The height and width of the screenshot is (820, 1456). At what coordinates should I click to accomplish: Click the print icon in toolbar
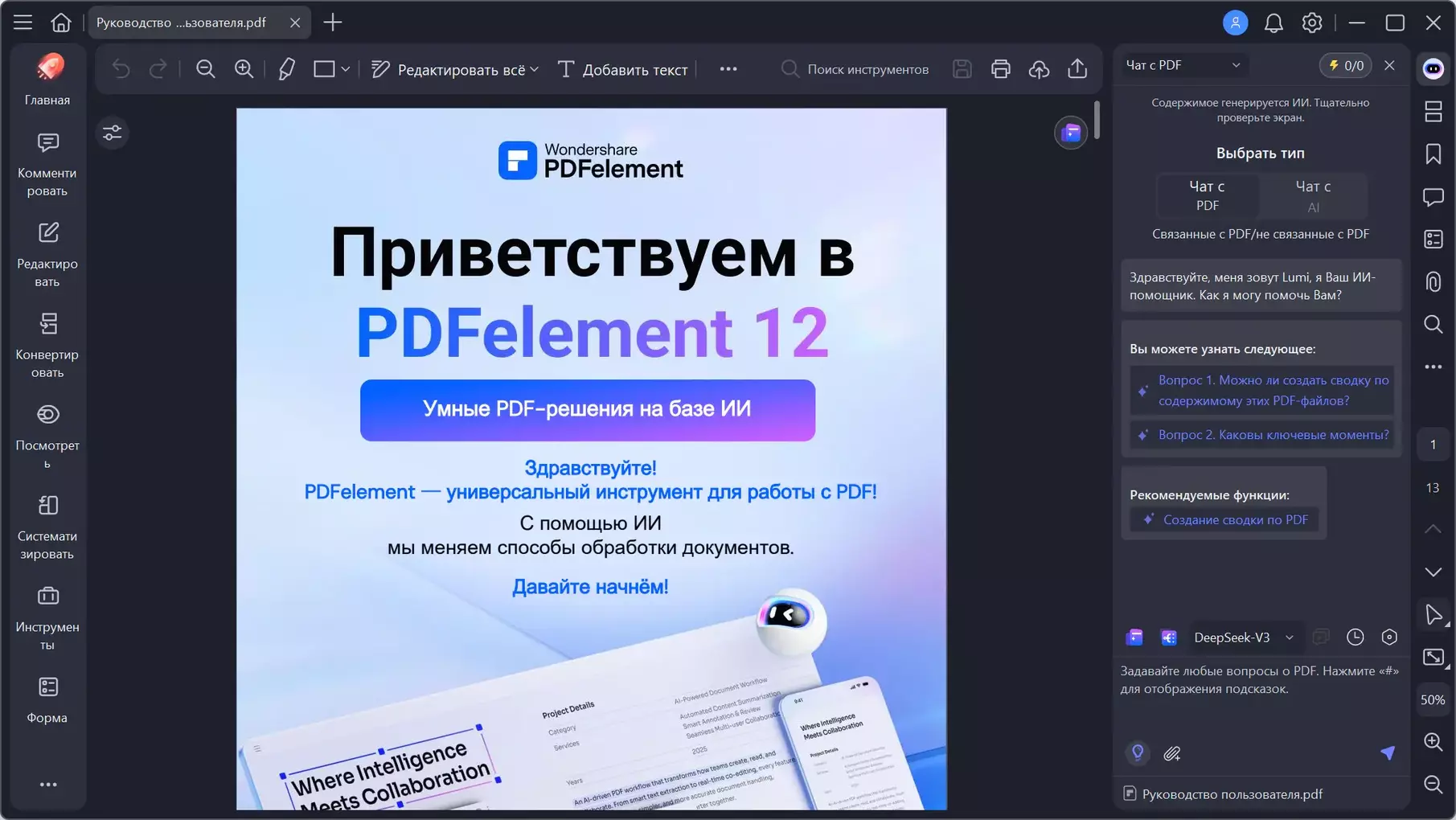point(1000,69)
